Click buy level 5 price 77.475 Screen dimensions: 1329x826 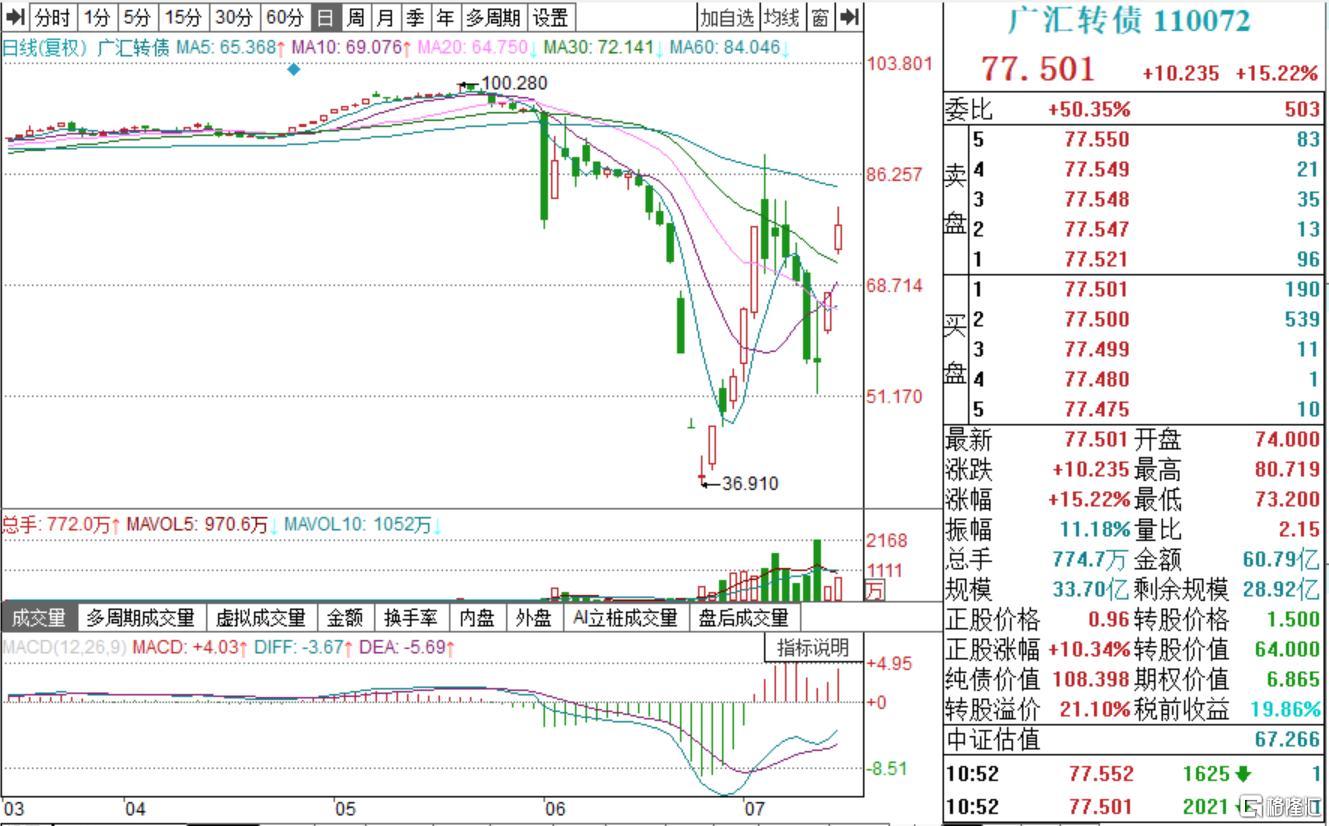click(x=1097, y=409)
